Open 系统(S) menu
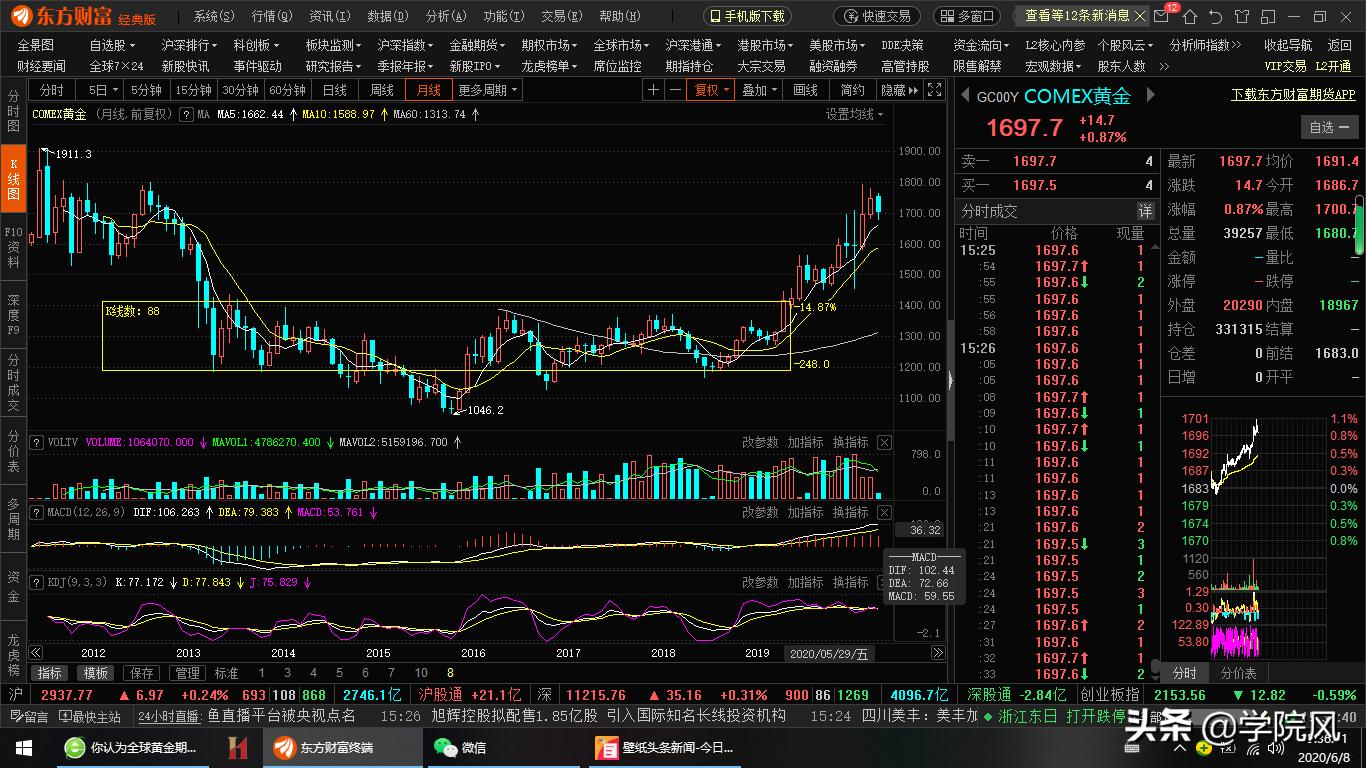The image size is (1366, 768). [x=214, y=16]
